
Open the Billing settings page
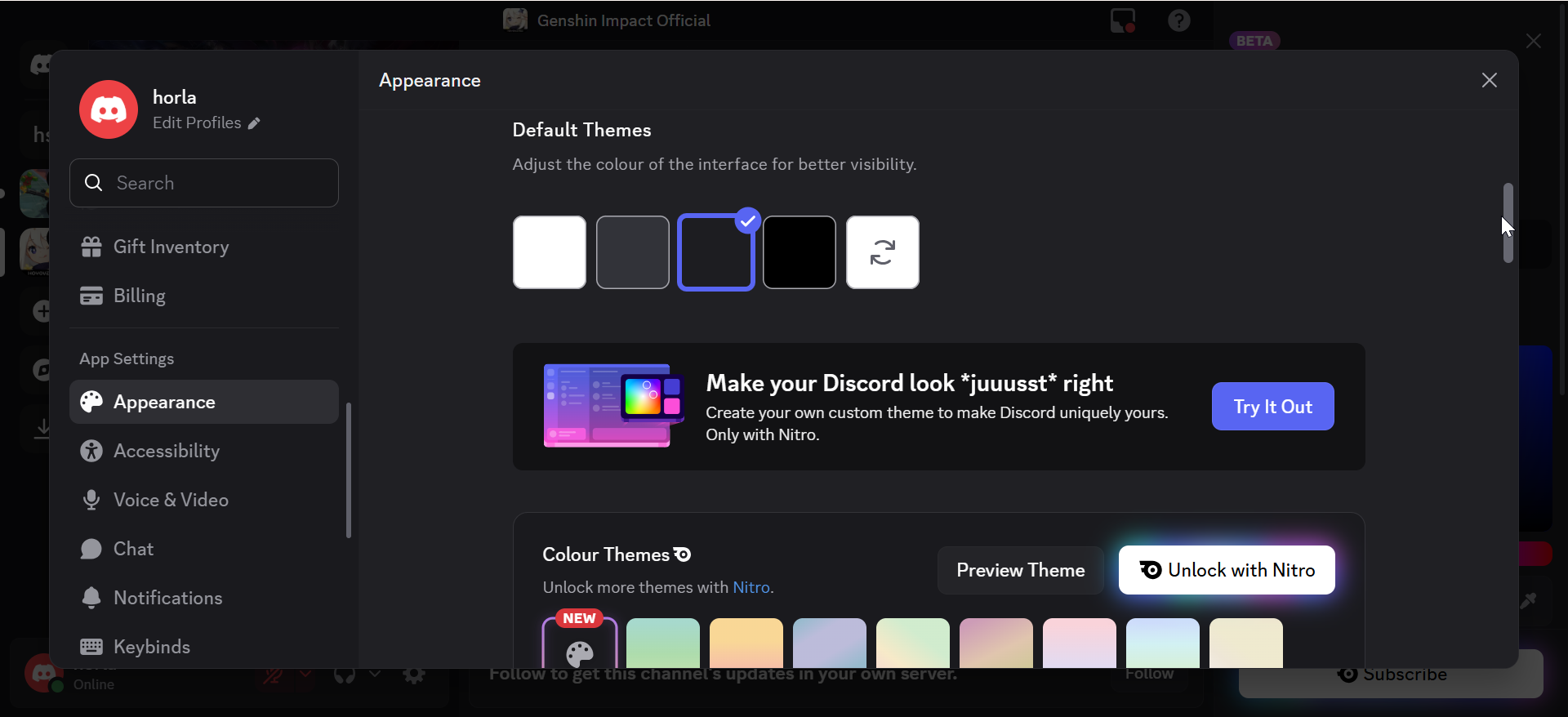pyautogui.click(x=204, y=296)
